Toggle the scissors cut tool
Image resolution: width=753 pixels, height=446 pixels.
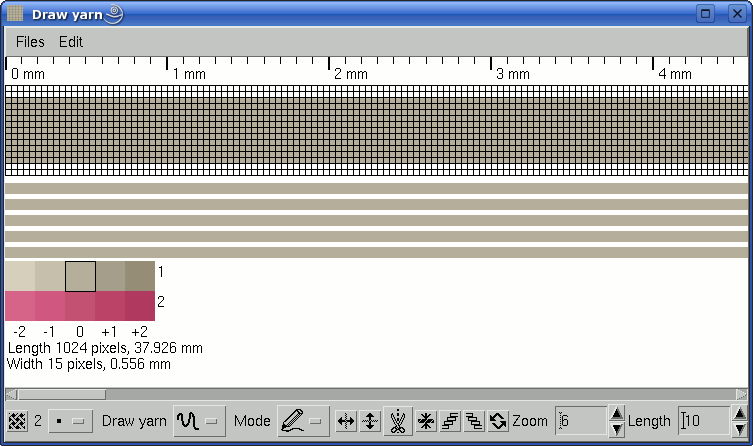[x=398, y=421]
